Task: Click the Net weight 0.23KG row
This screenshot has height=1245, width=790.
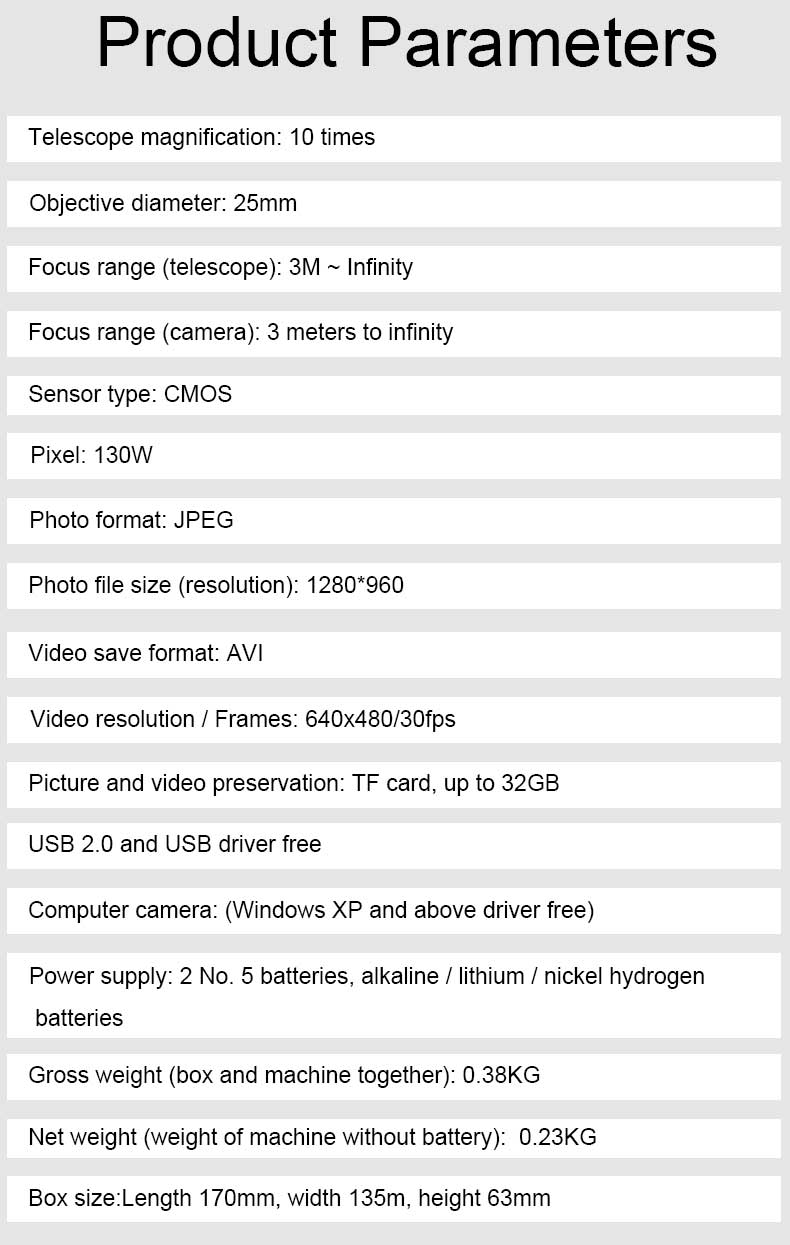Action: tap(394, 1138)
